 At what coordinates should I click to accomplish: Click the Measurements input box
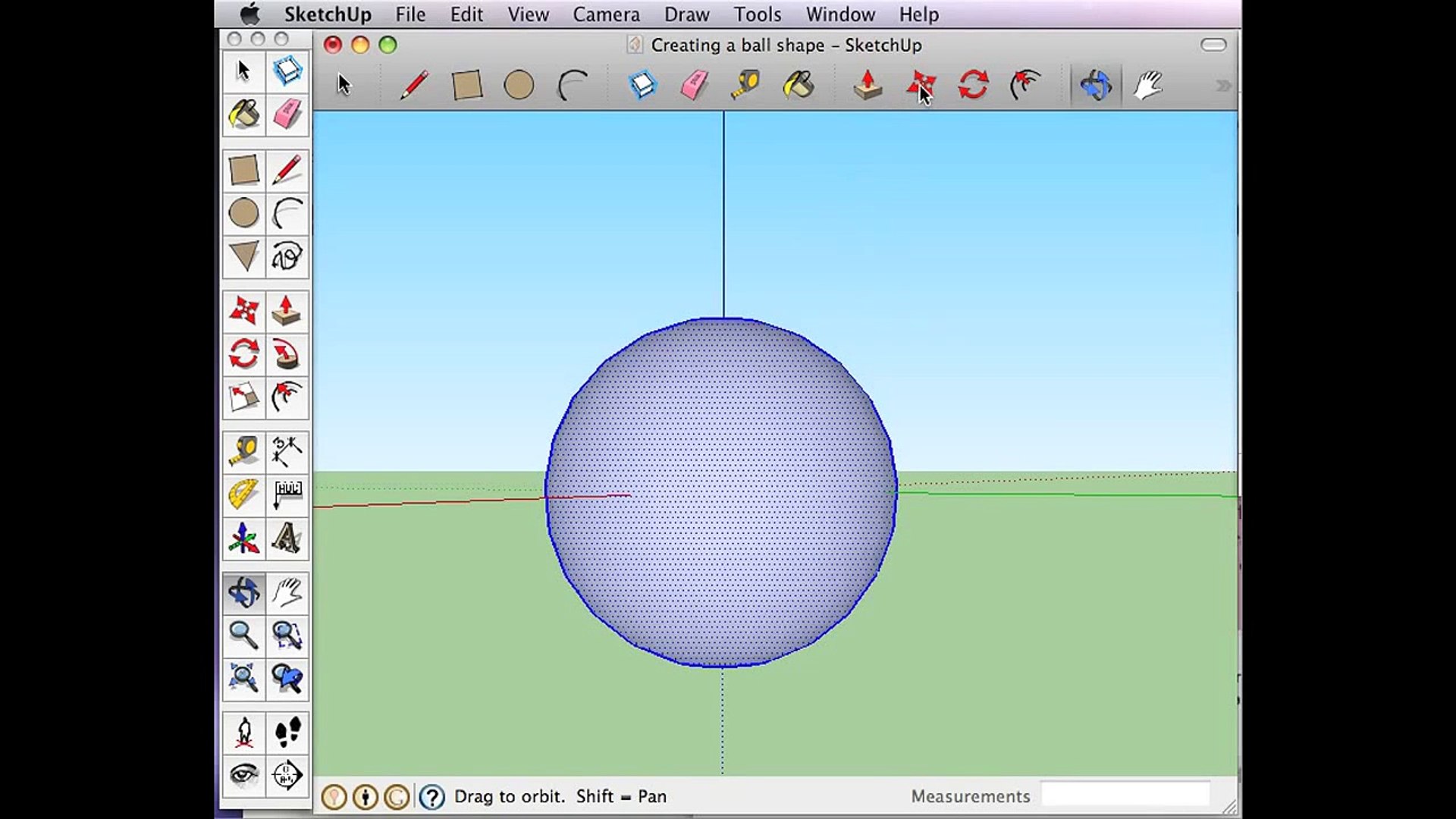click(x=1125, y=795)
